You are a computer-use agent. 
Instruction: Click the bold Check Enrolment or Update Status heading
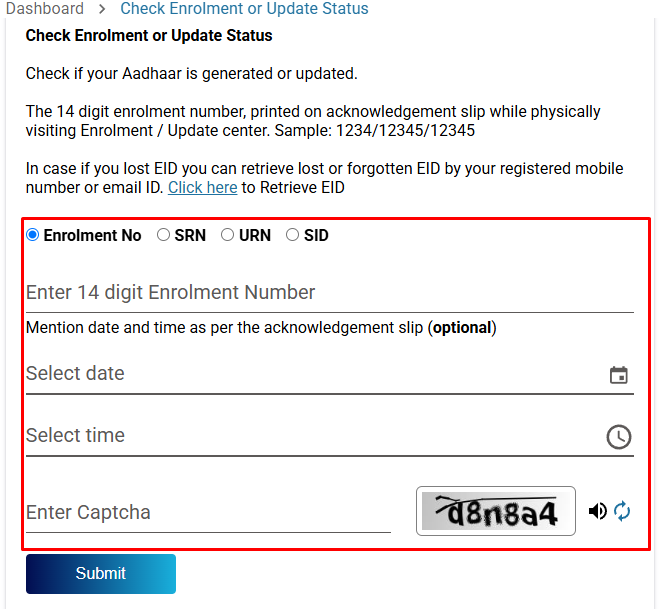coord(149,36)
